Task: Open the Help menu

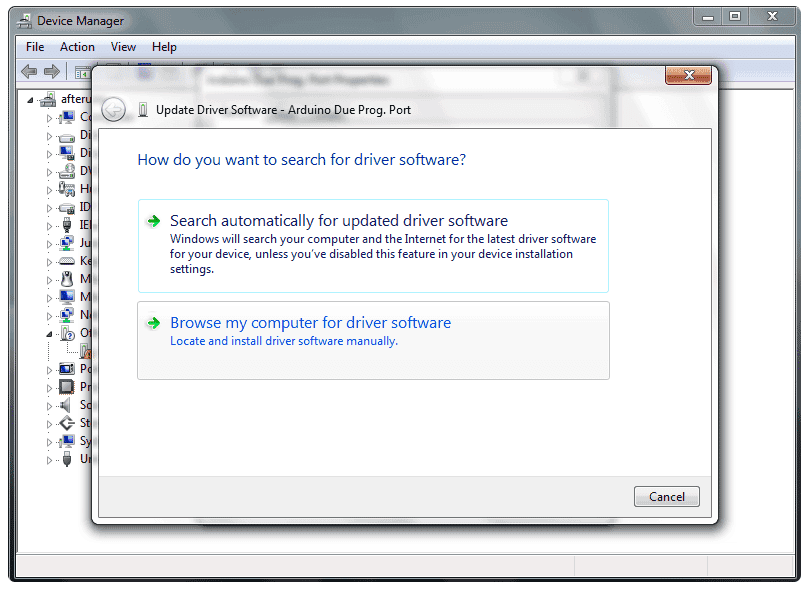Action: pyautogui.click(x=164, y=47)
